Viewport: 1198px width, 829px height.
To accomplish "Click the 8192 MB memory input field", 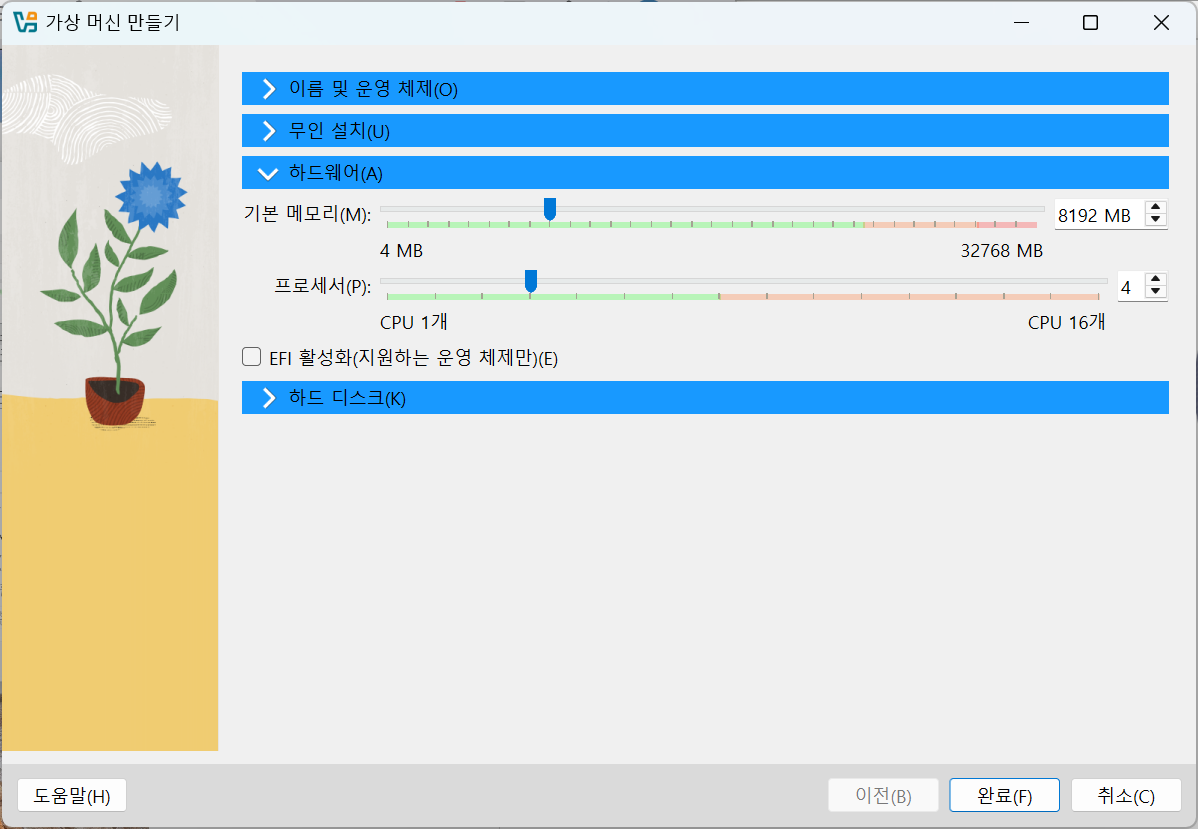I will click(1099, 215).
